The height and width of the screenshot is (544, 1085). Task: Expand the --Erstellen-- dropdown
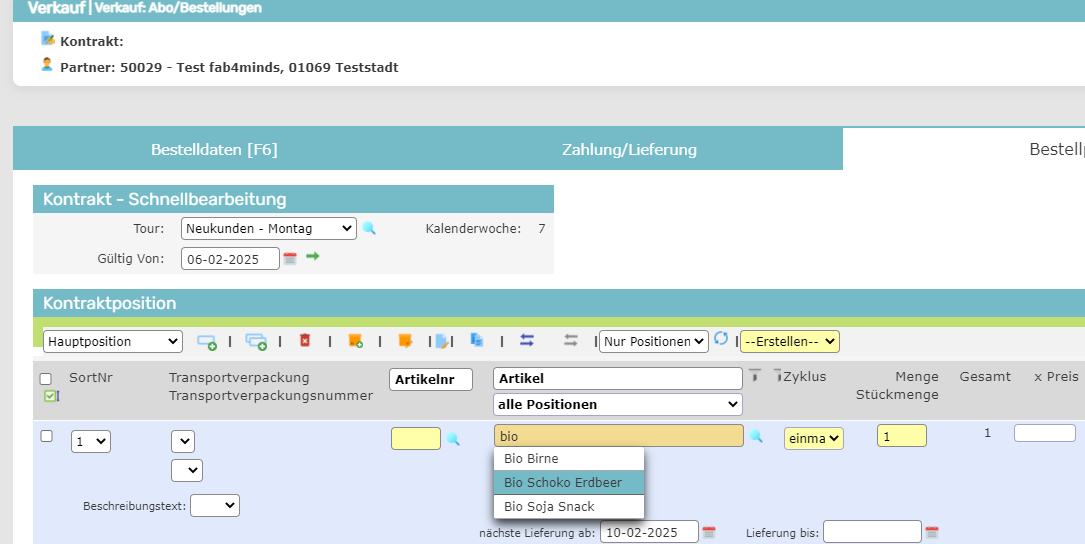click(789, 342)
